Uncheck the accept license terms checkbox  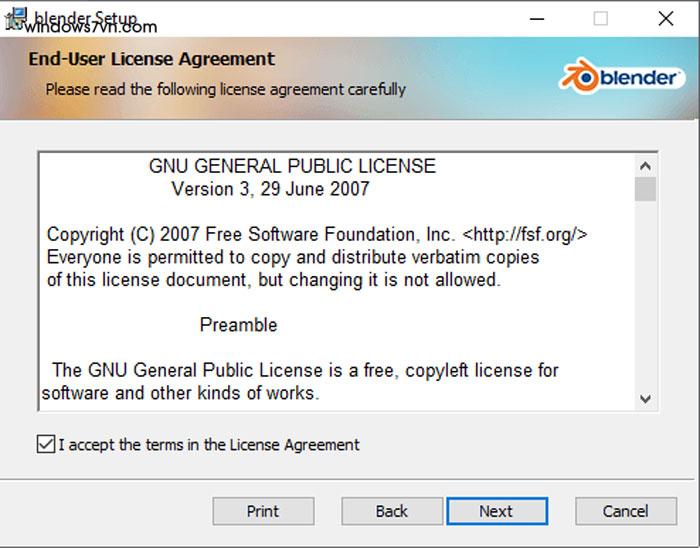[x=45, y=444]
